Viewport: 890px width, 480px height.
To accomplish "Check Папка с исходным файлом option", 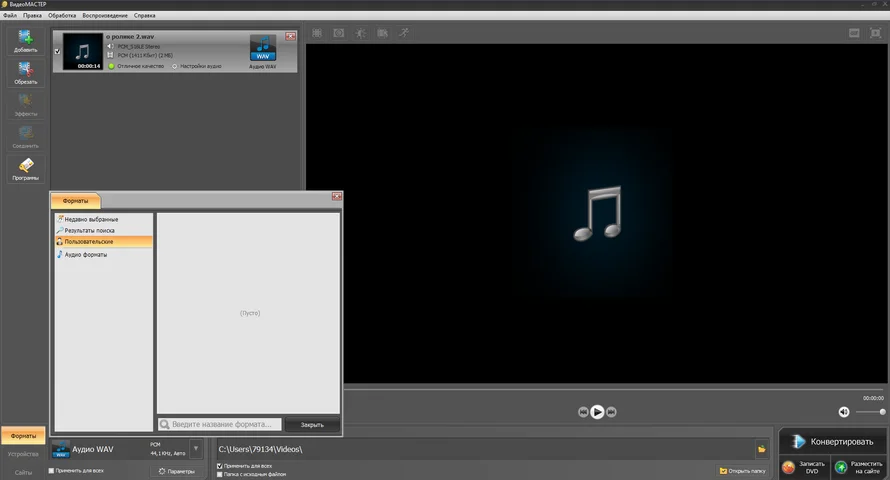I will point(220,474).
